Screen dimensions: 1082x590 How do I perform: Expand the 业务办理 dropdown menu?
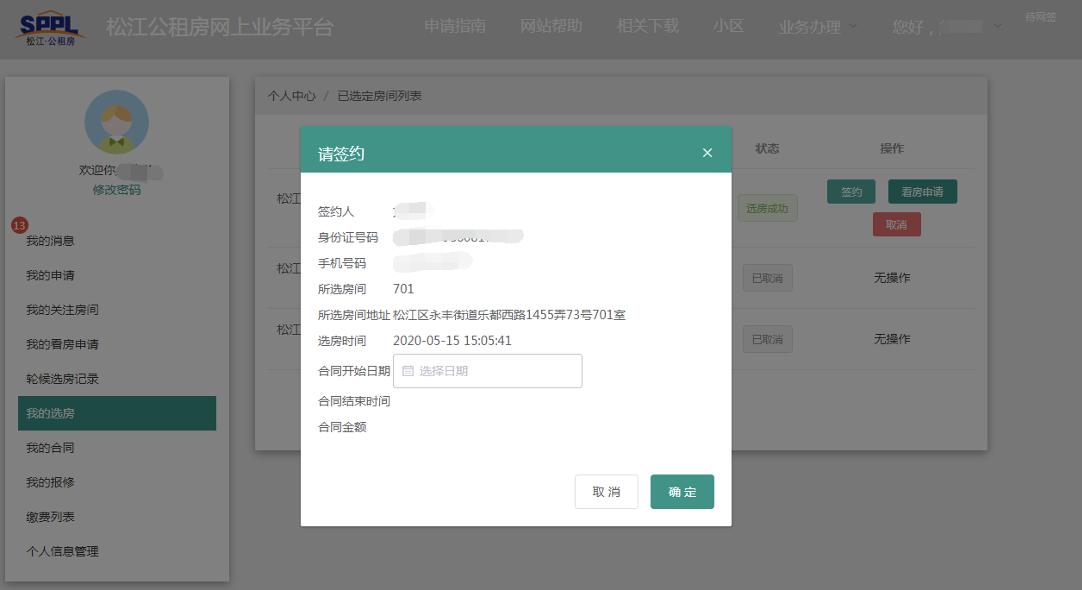[x=818, y=27]
